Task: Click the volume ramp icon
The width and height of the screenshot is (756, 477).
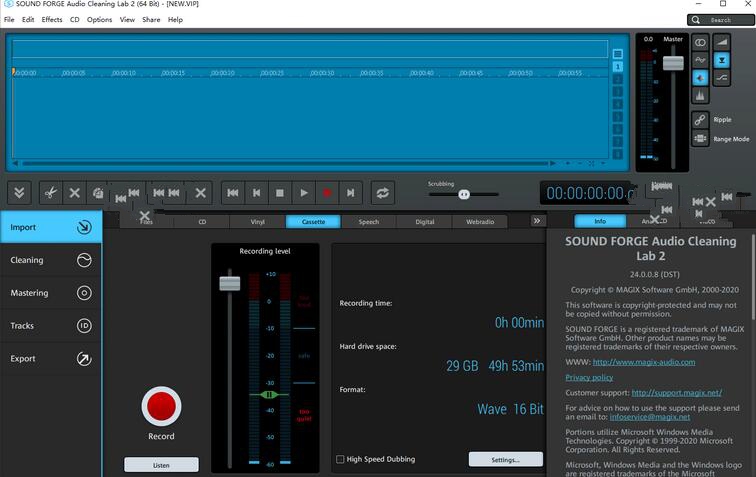Action: tap(722, 42)
